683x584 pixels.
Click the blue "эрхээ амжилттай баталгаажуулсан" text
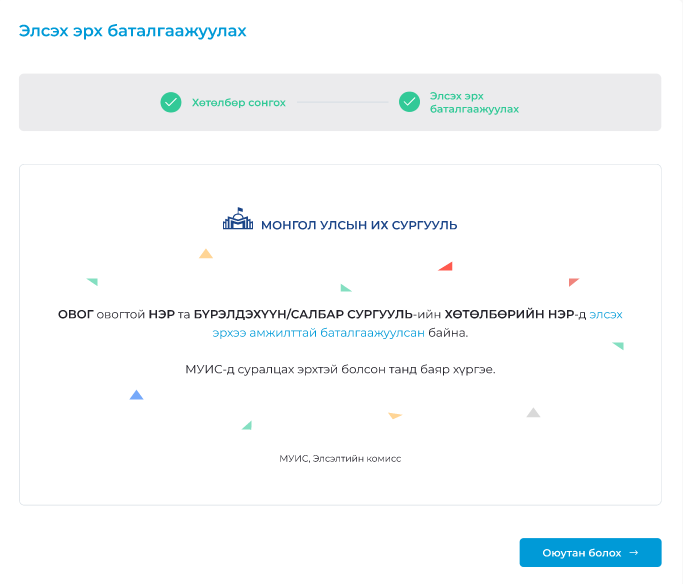click(x=318, y=333)
